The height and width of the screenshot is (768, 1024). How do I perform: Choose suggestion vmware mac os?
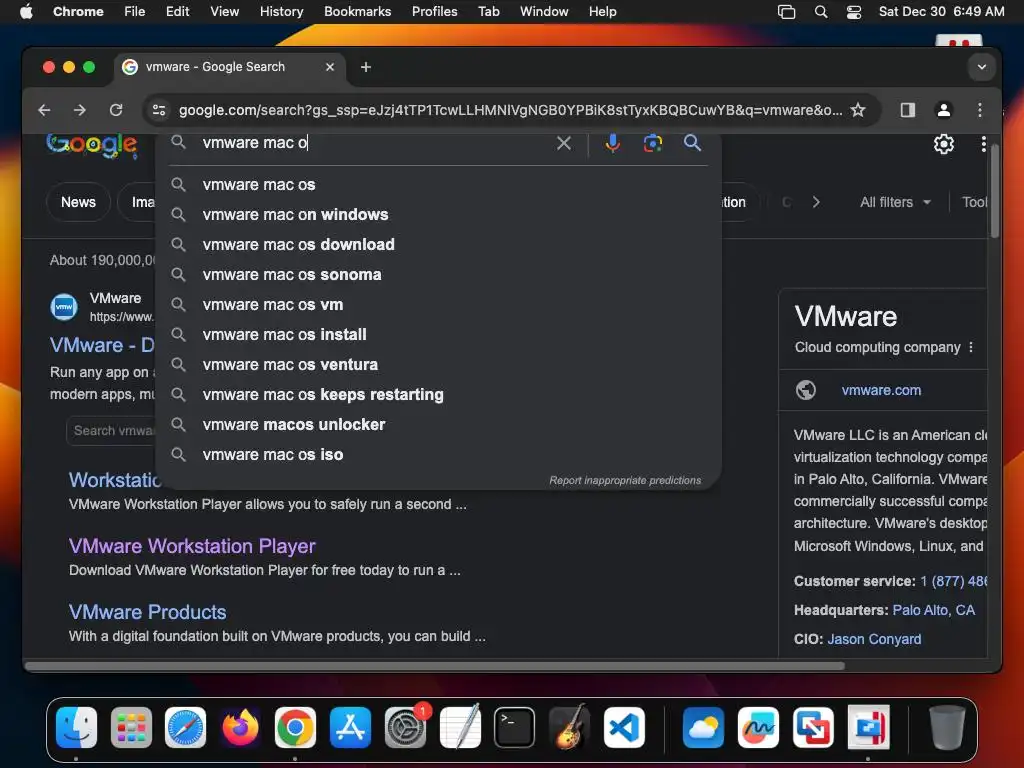pos(439,185)
